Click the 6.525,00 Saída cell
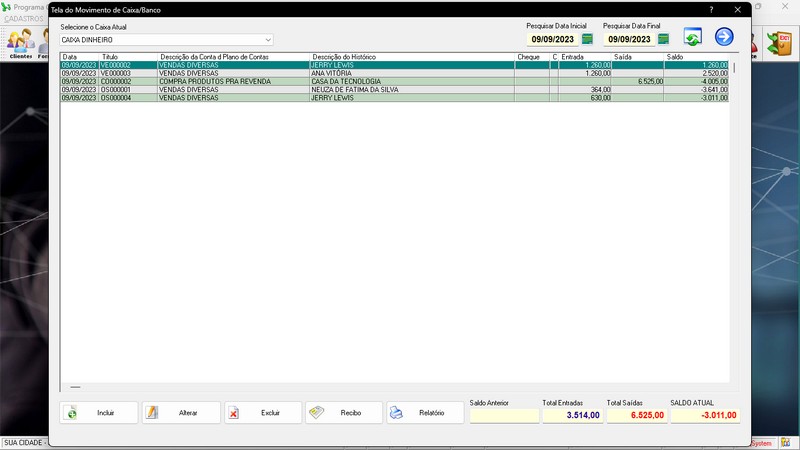 click(637, 82)
